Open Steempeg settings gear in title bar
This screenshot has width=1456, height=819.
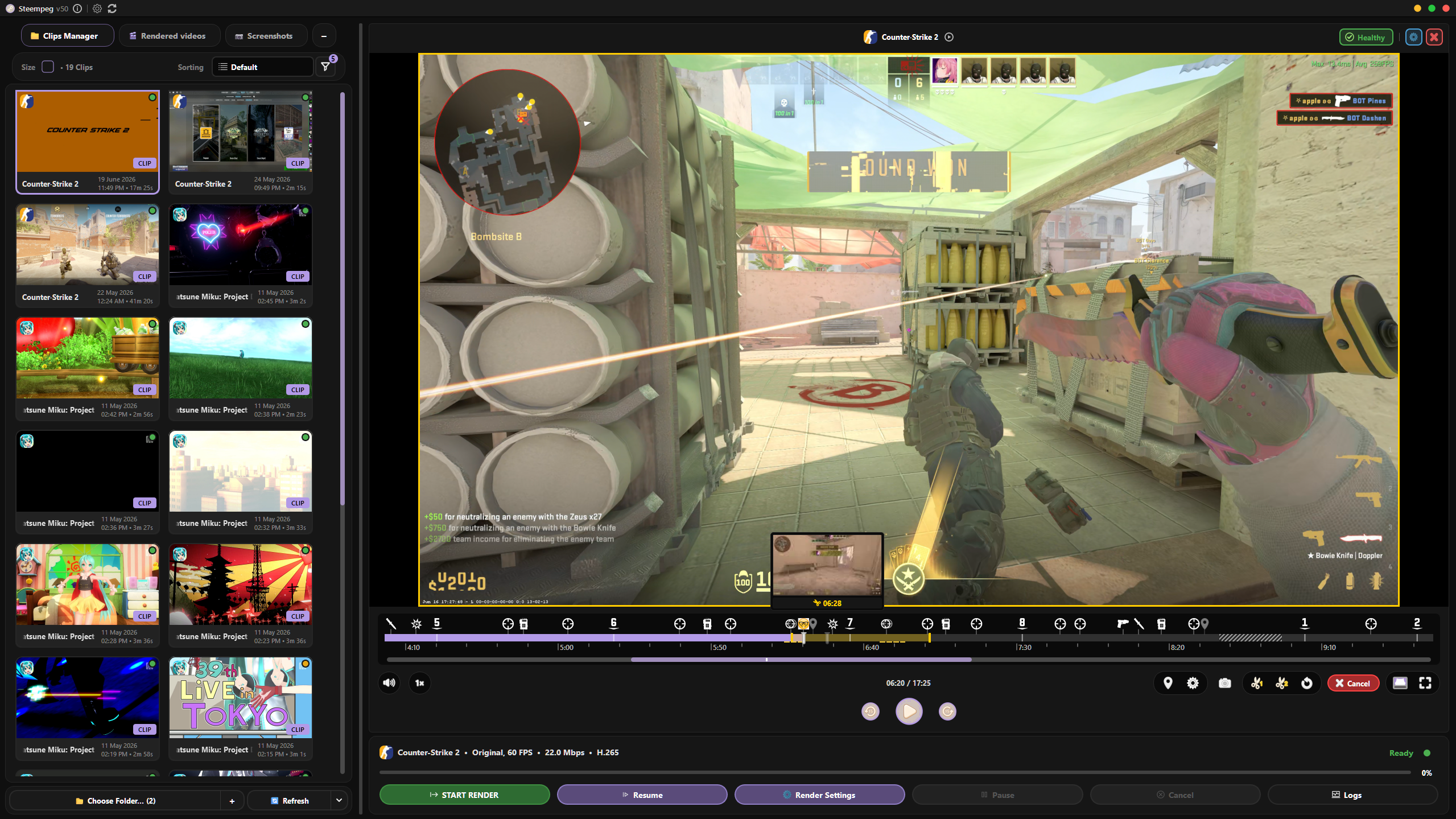coord(97,9)
